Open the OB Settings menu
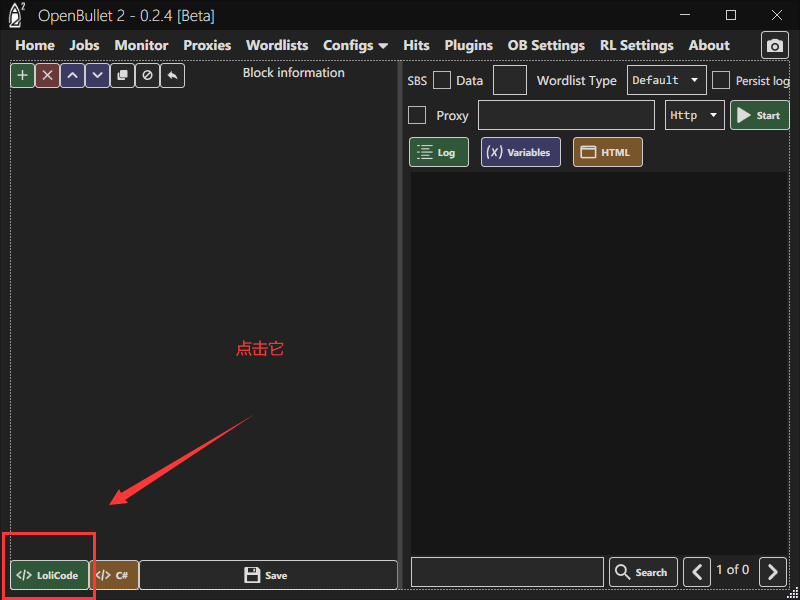This screenshot has height=600, width=800. [546, 45]
